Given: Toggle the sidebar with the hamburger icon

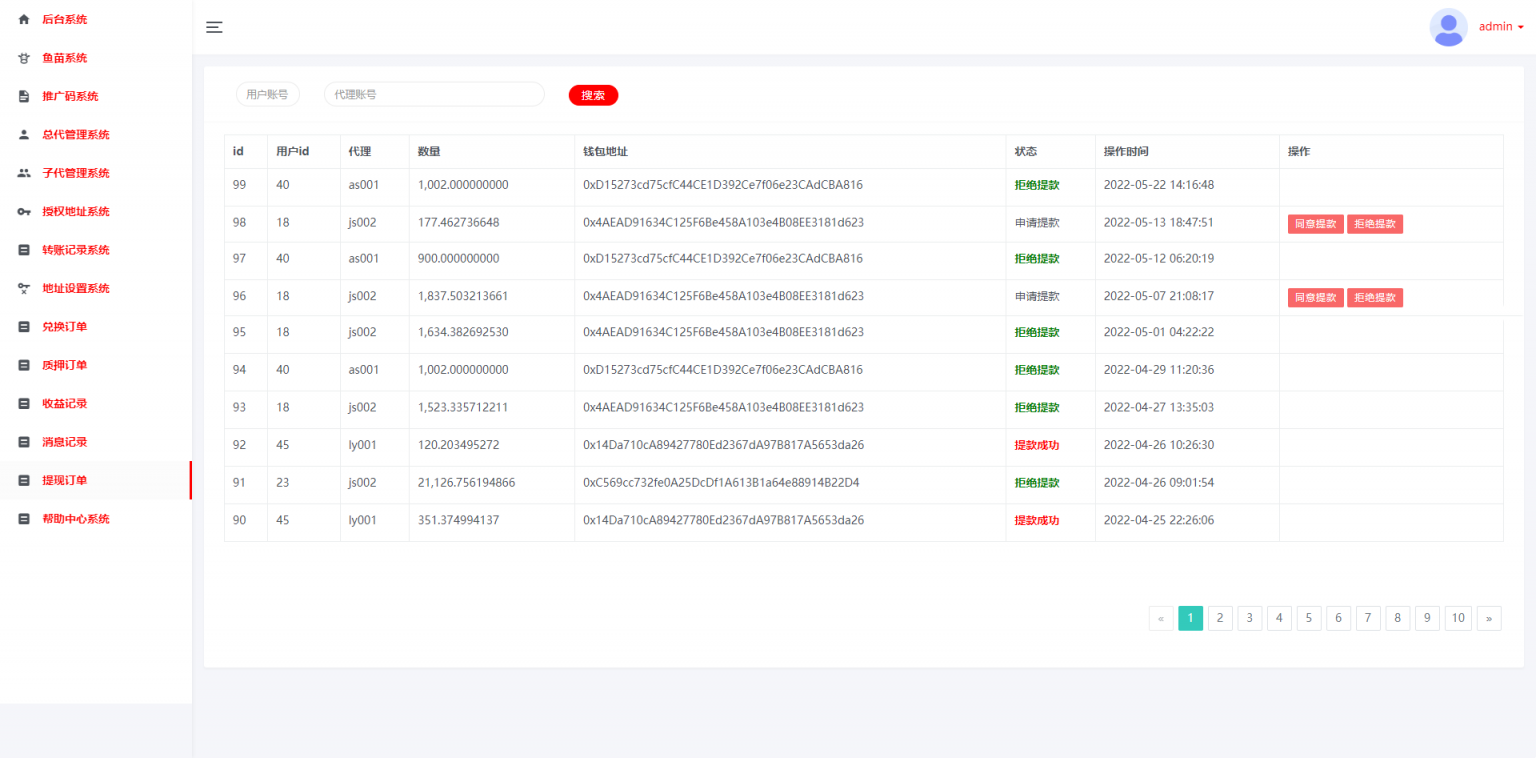Looking at the screenshot, I should 214,27.
